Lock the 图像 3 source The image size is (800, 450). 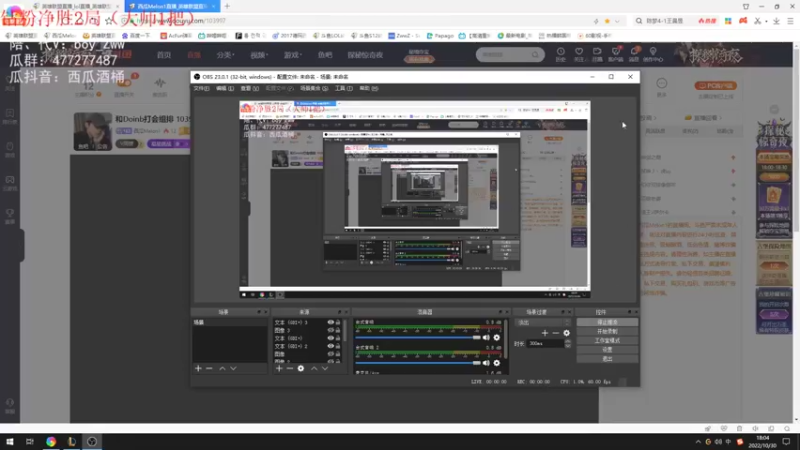[338, 330]
